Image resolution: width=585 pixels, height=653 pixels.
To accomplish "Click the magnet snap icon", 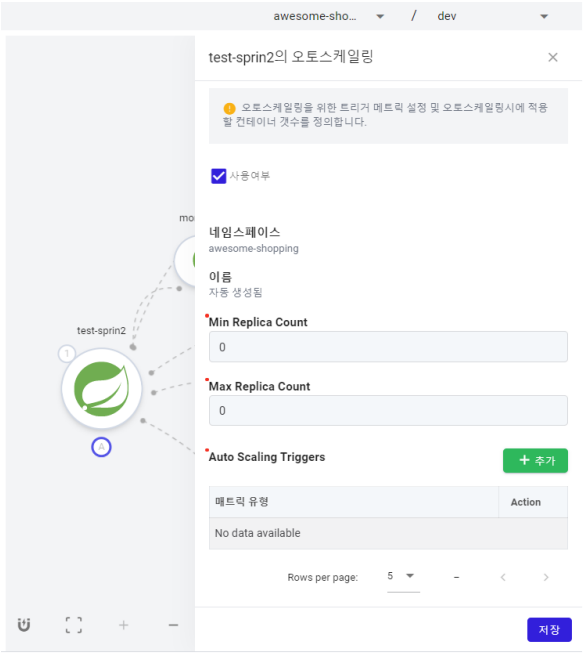I will (24, 625).
